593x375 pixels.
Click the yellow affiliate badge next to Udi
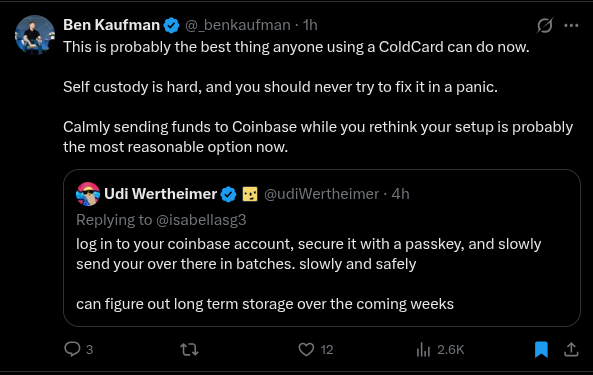[250, 194]
